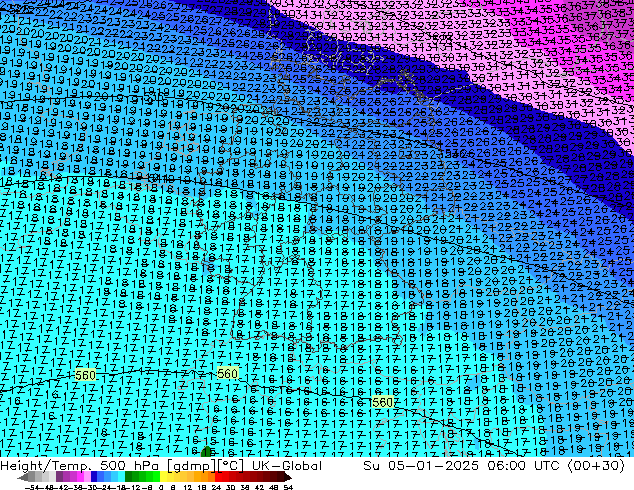634x490 pixels.
Task: Click the '[gdmp][°C]' units label
Action: (205, 466)
